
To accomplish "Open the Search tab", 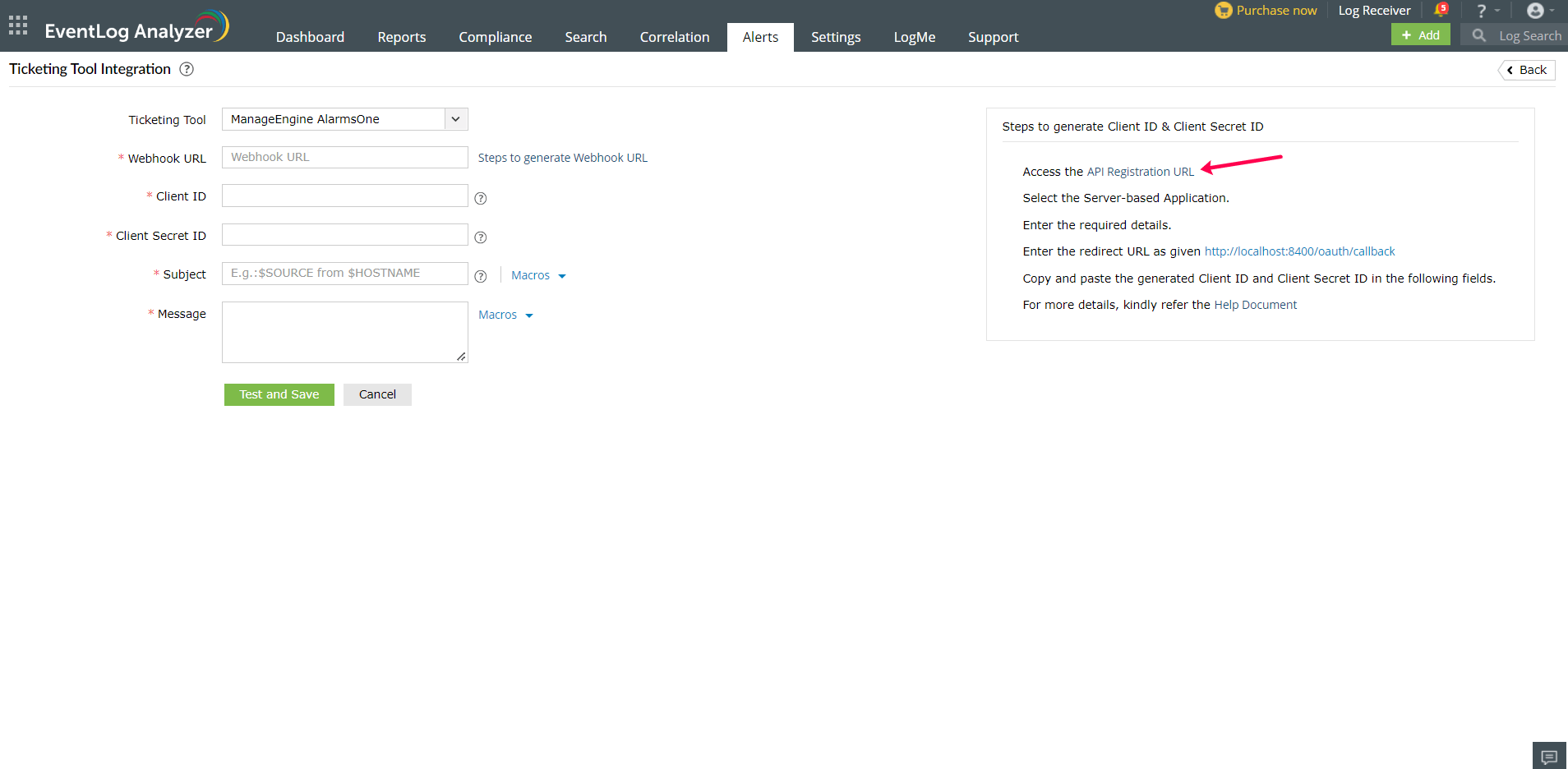I will click(x=586, y=37).
